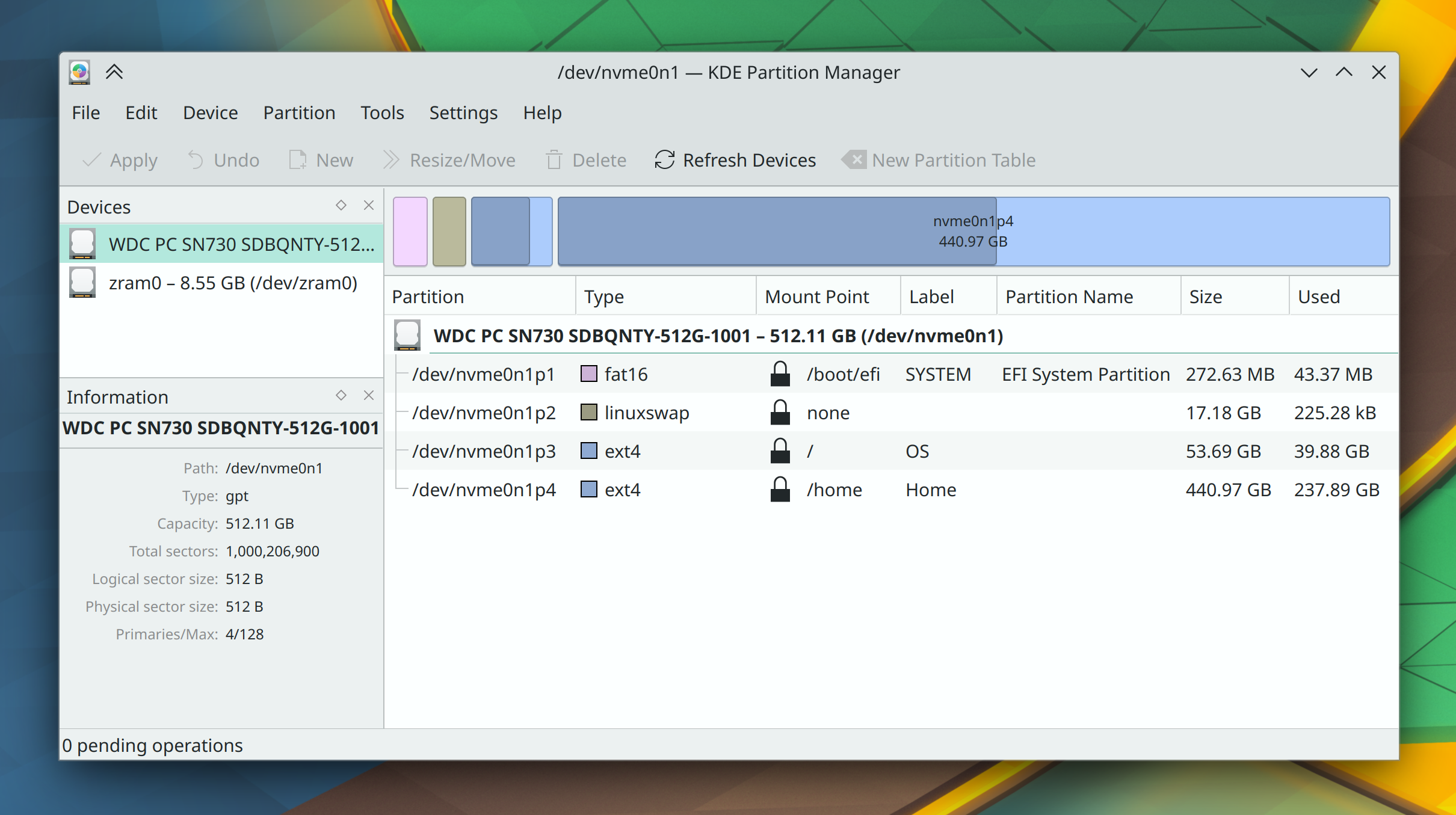Click the New Partition Table icon
The width and height of the screenshot is (1456, 815).
(854, 160)
